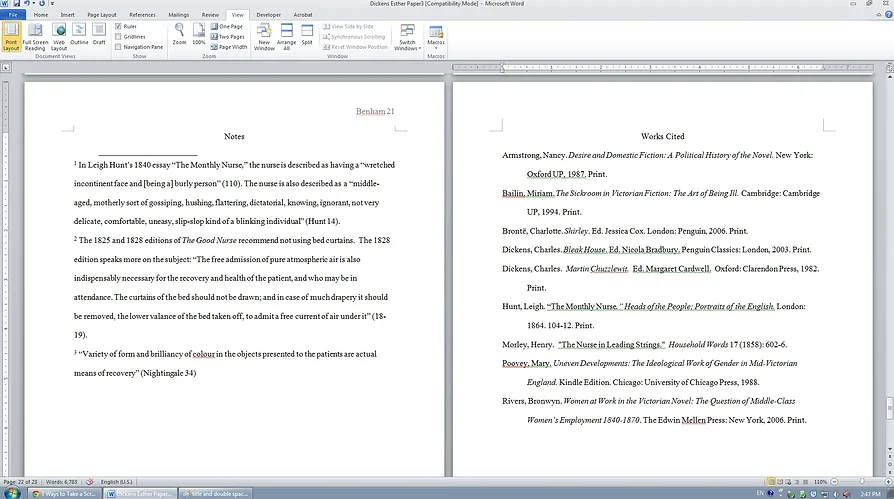
Task: Enable the Gridlines checkbox
Action: [x=118, y=36]
